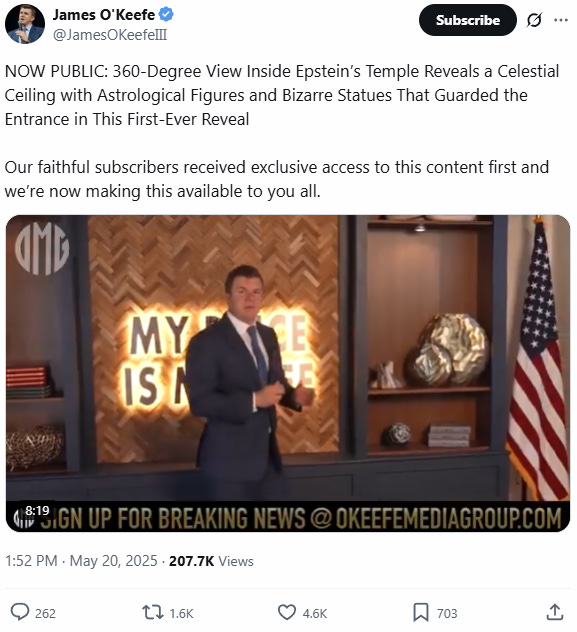
Task: Click the repost arrows icon
Action: pyautogui.click(x=153, y=612)
